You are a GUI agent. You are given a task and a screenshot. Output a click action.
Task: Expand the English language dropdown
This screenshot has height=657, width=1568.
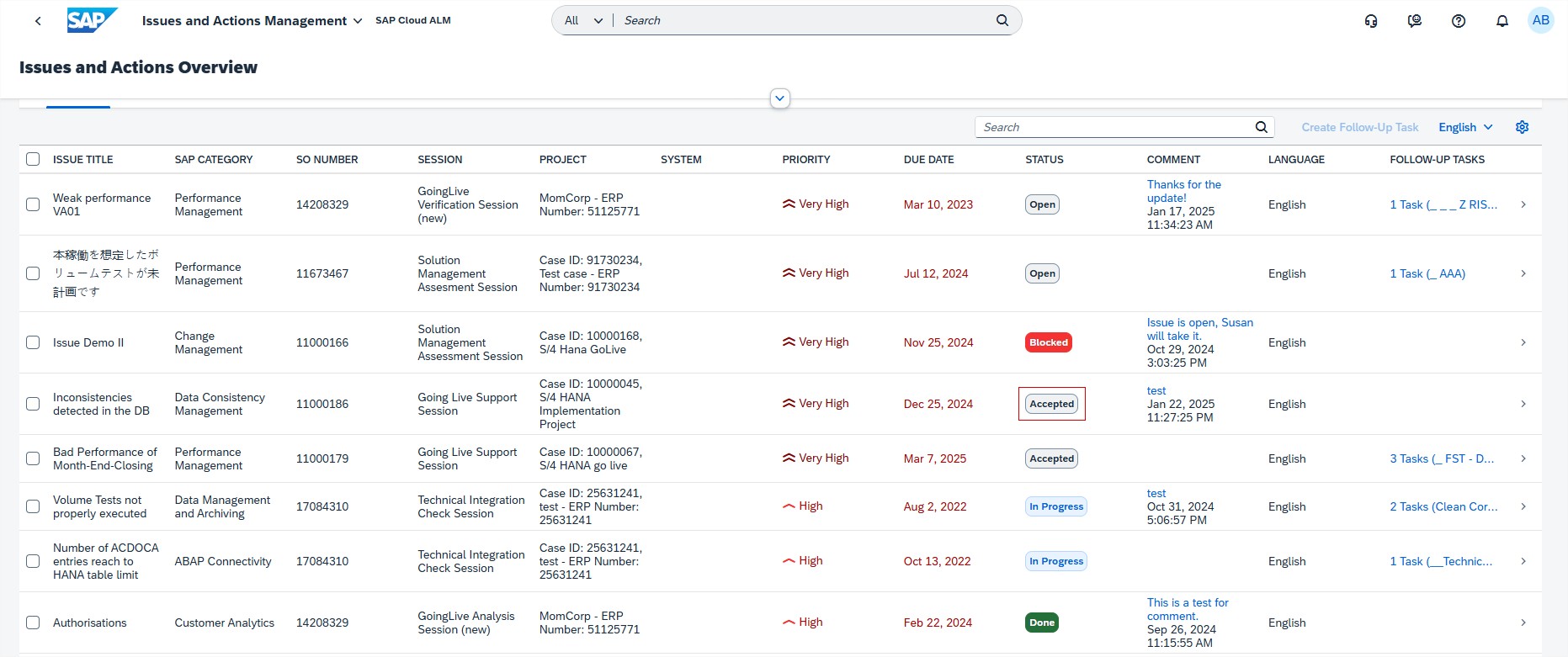click(x=1465, y=127)
